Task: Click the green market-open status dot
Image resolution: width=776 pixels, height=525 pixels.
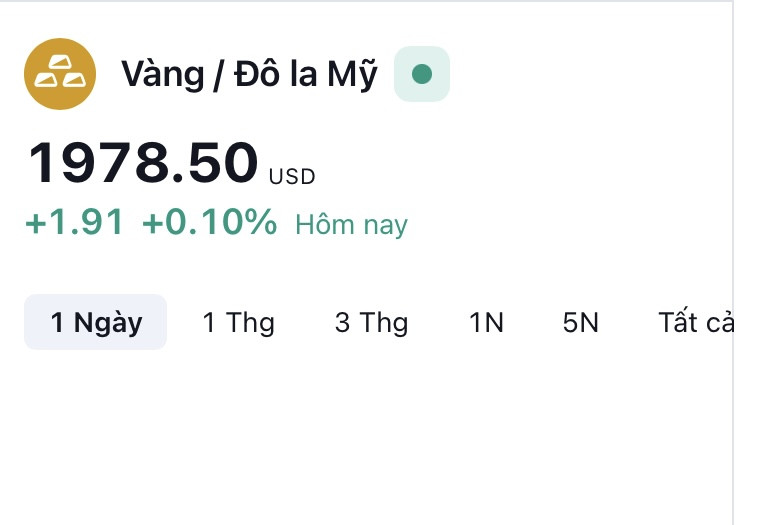Action: click(422, 74)
